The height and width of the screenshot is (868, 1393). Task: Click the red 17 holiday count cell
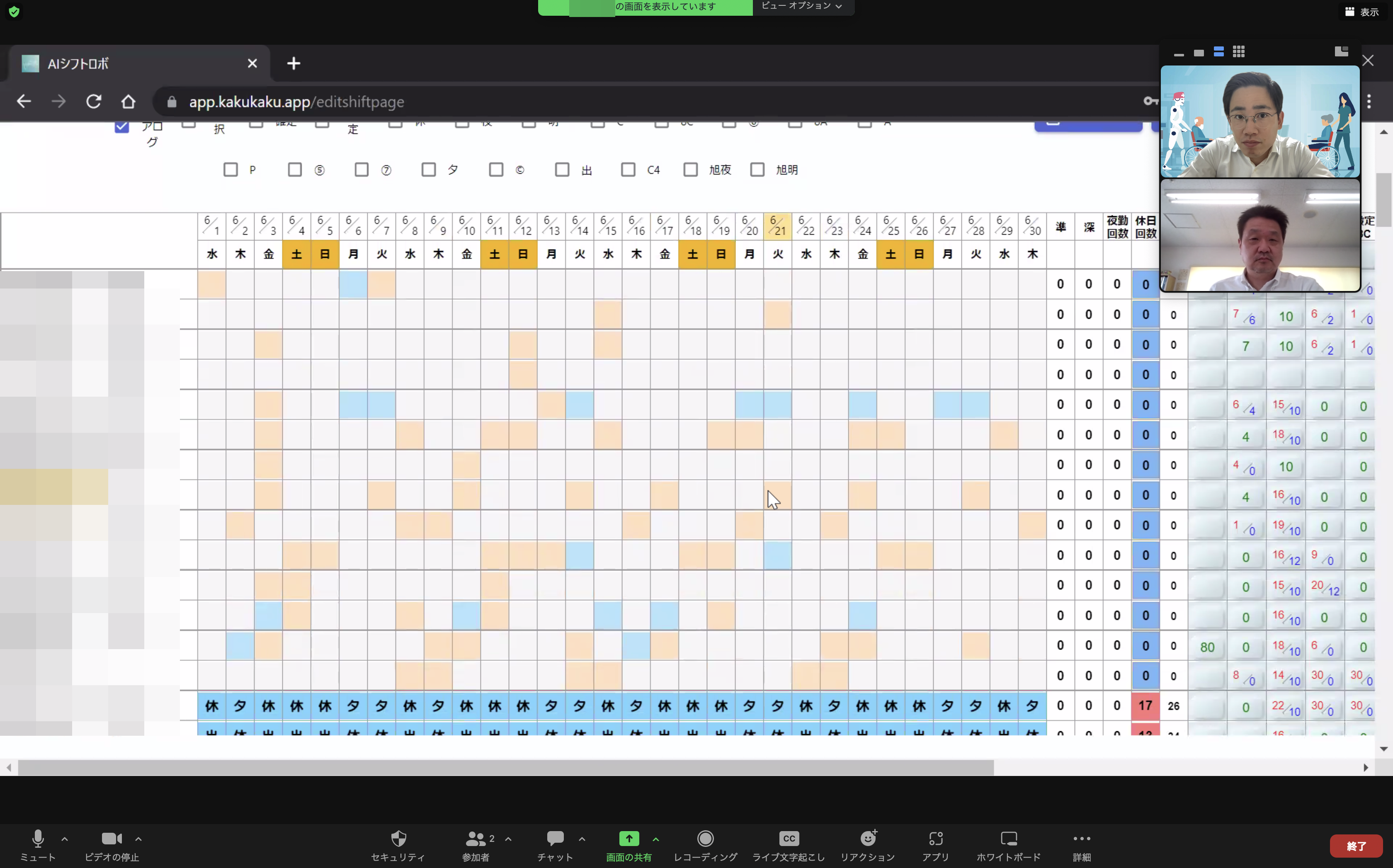[1145, 705]
